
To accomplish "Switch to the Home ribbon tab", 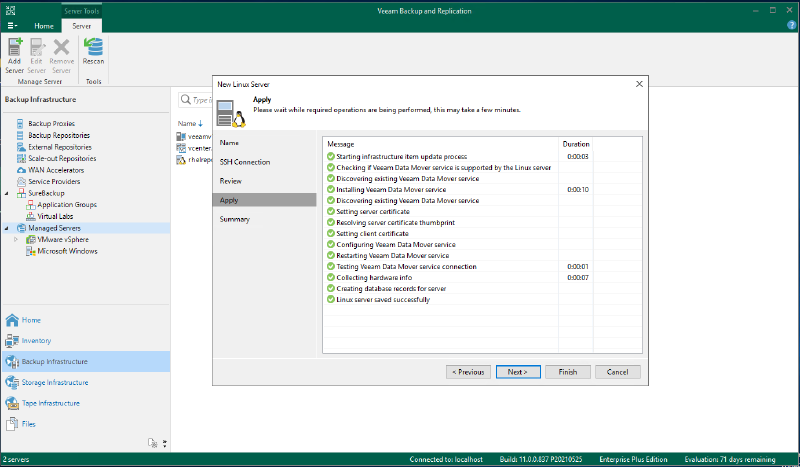I will pos(44,26).
